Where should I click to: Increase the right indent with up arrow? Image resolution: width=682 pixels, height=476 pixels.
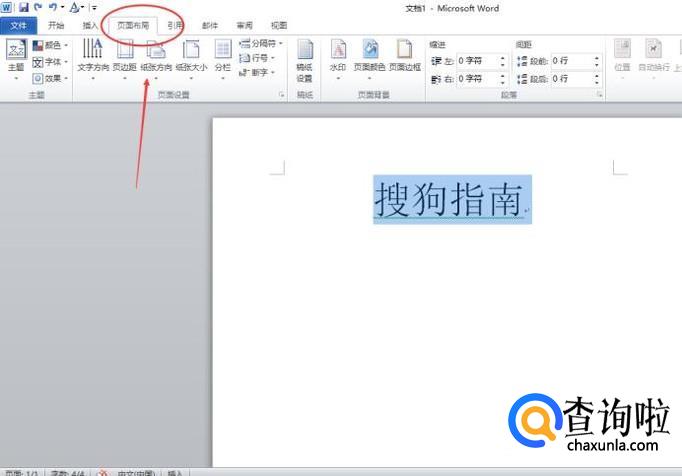tap(502, 75)
